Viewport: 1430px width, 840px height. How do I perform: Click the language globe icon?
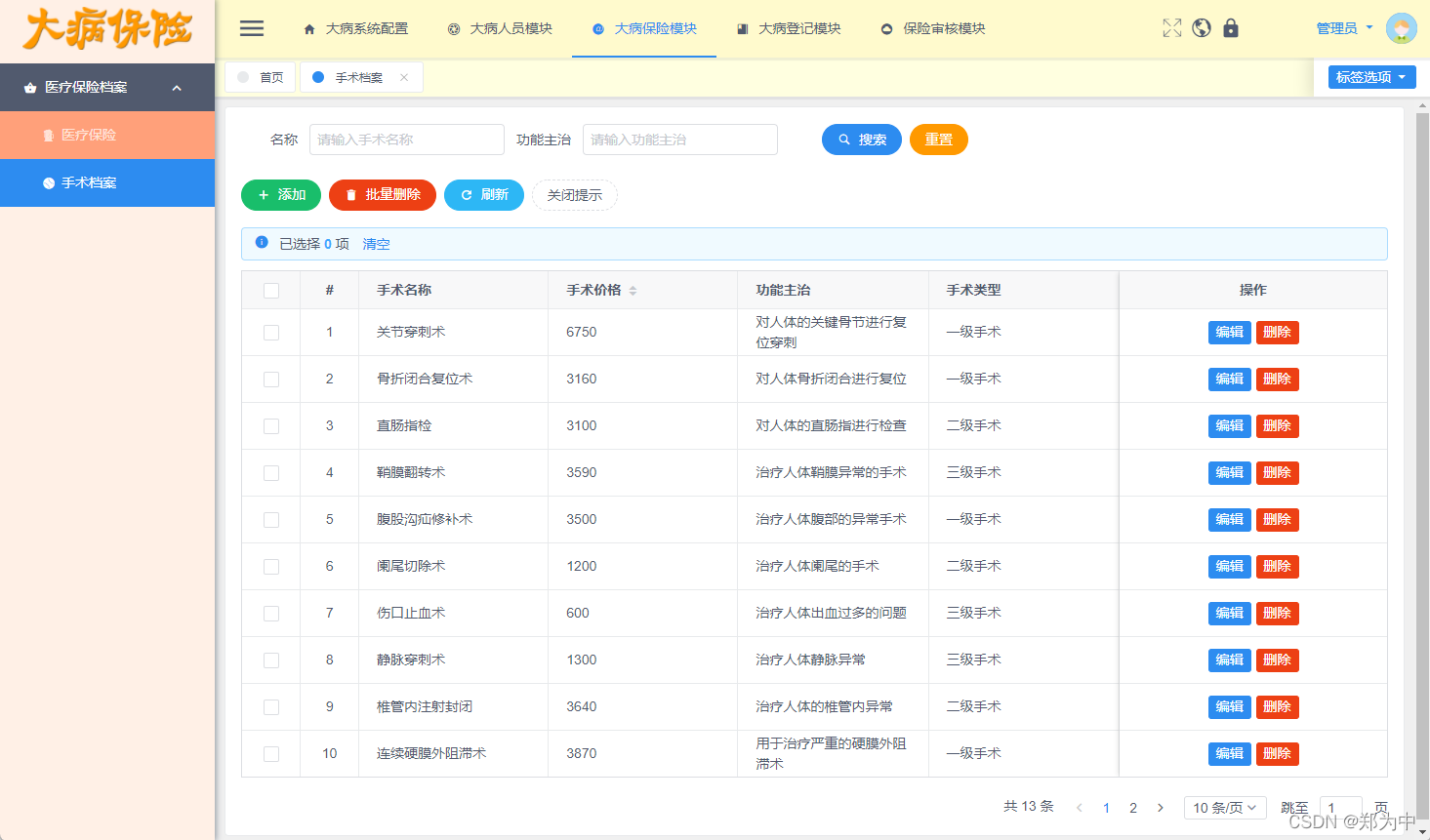tap(1201, 28)
